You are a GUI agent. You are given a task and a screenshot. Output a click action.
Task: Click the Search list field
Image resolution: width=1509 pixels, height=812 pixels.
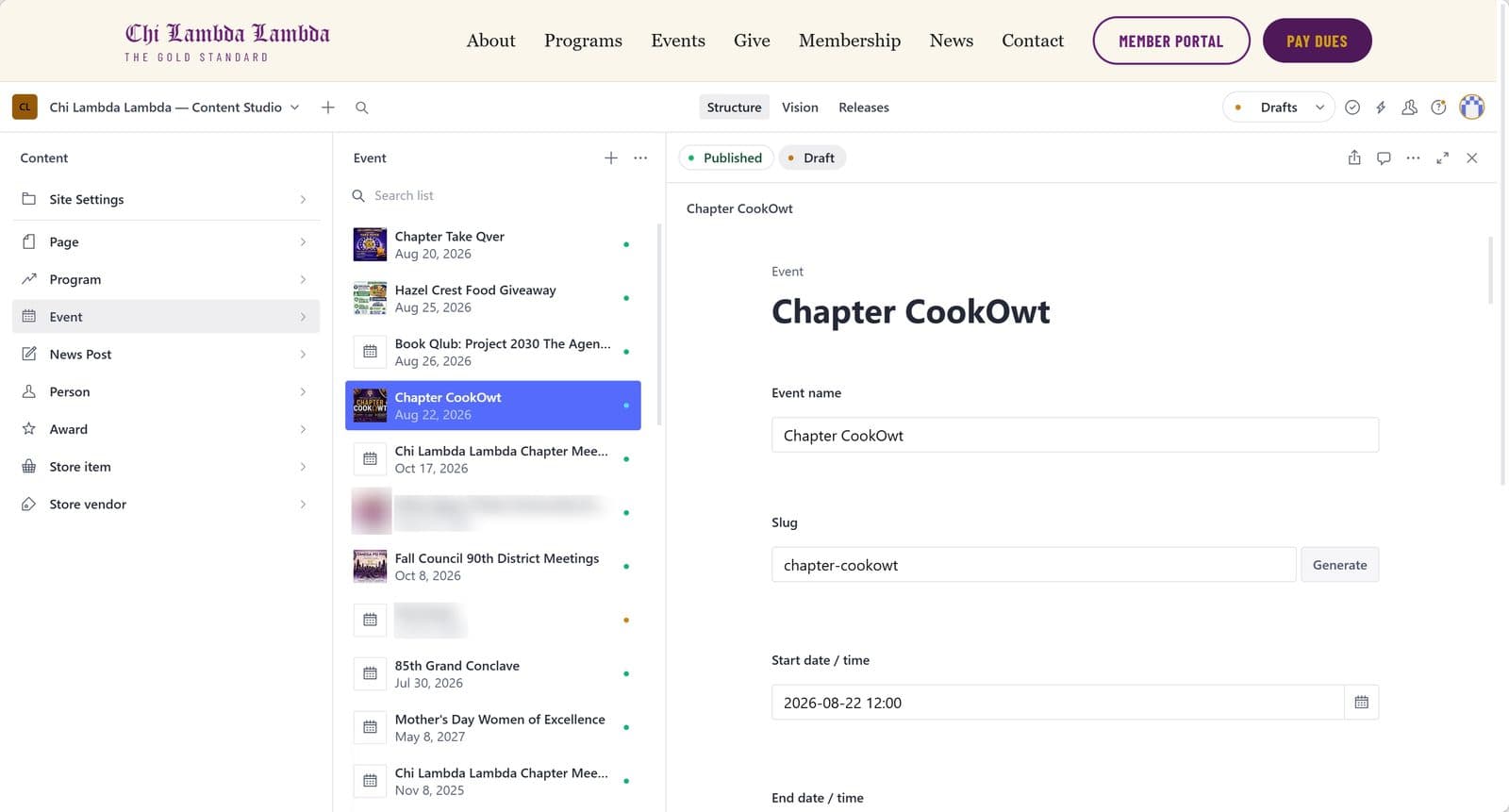(x=493, y=195)
